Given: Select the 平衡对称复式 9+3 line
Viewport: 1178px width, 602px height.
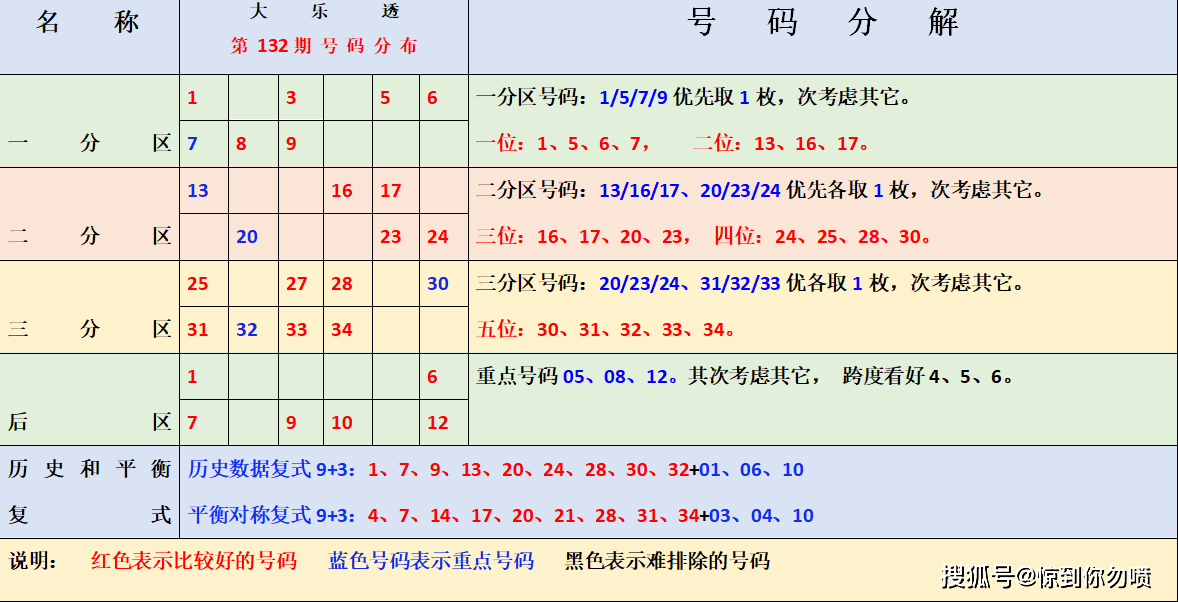Looking at the screenshot, I should pos(501,516).
